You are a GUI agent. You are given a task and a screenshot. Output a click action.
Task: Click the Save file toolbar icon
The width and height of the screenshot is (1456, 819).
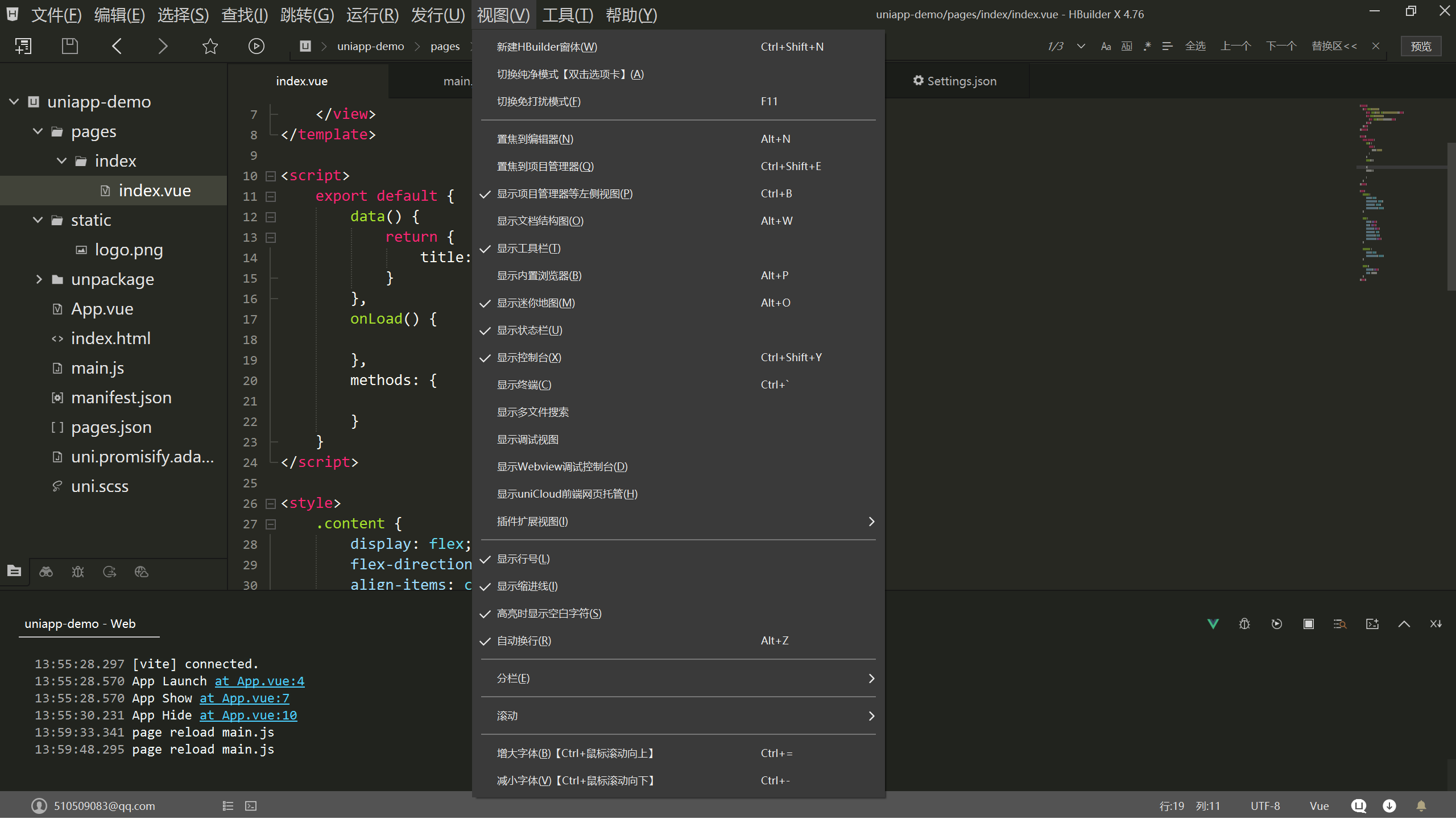click(x=69, y=46)
